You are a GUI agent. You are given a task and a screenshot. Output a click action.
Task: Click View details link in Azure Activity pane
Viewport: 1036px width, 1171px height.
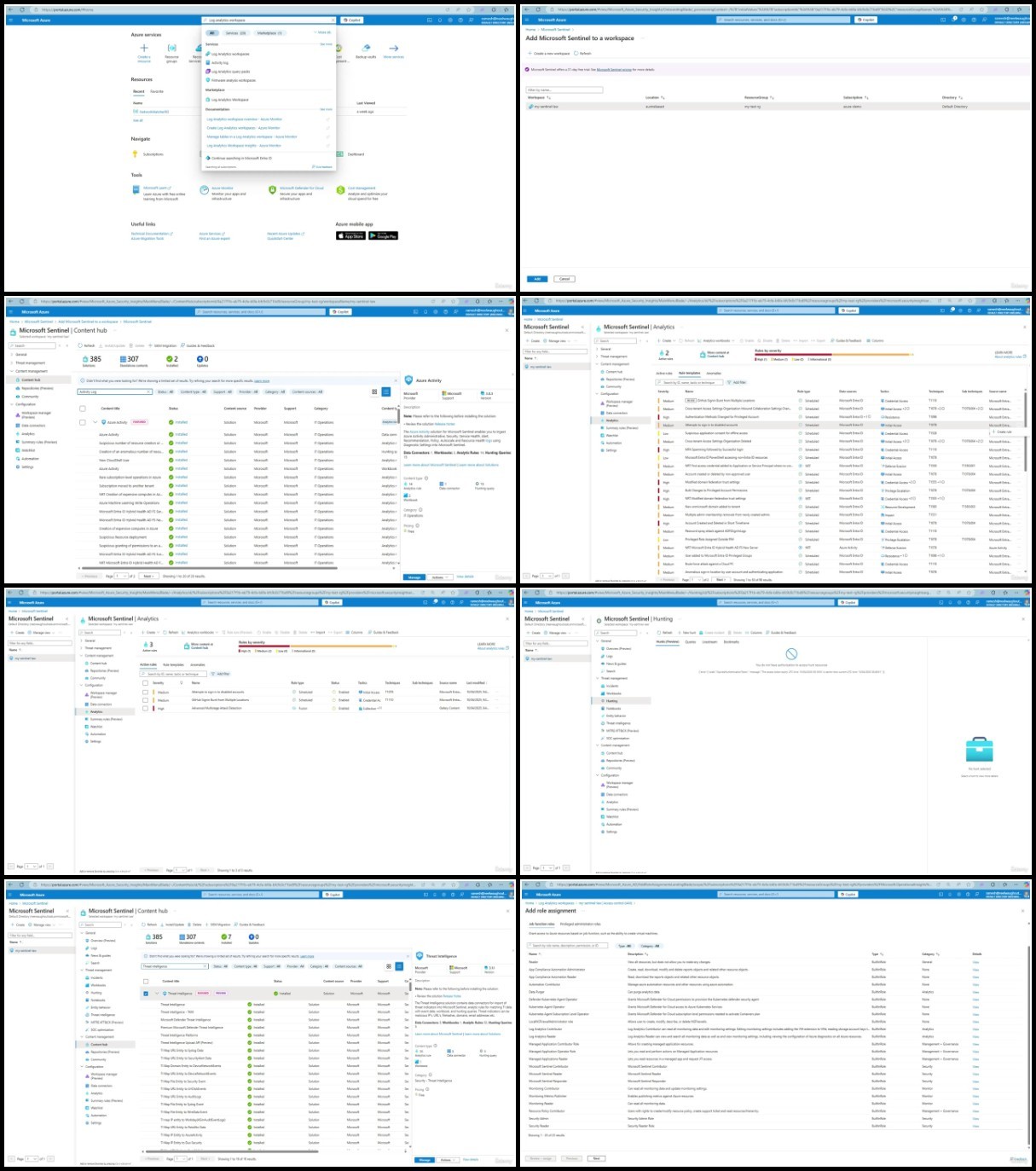tap(466, 577)
